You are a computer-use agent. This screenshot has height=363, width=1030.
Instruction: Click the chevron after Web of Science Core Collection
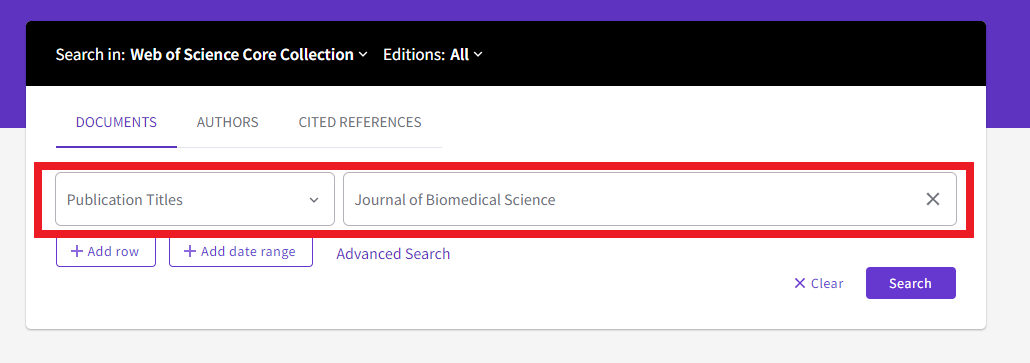363,55
